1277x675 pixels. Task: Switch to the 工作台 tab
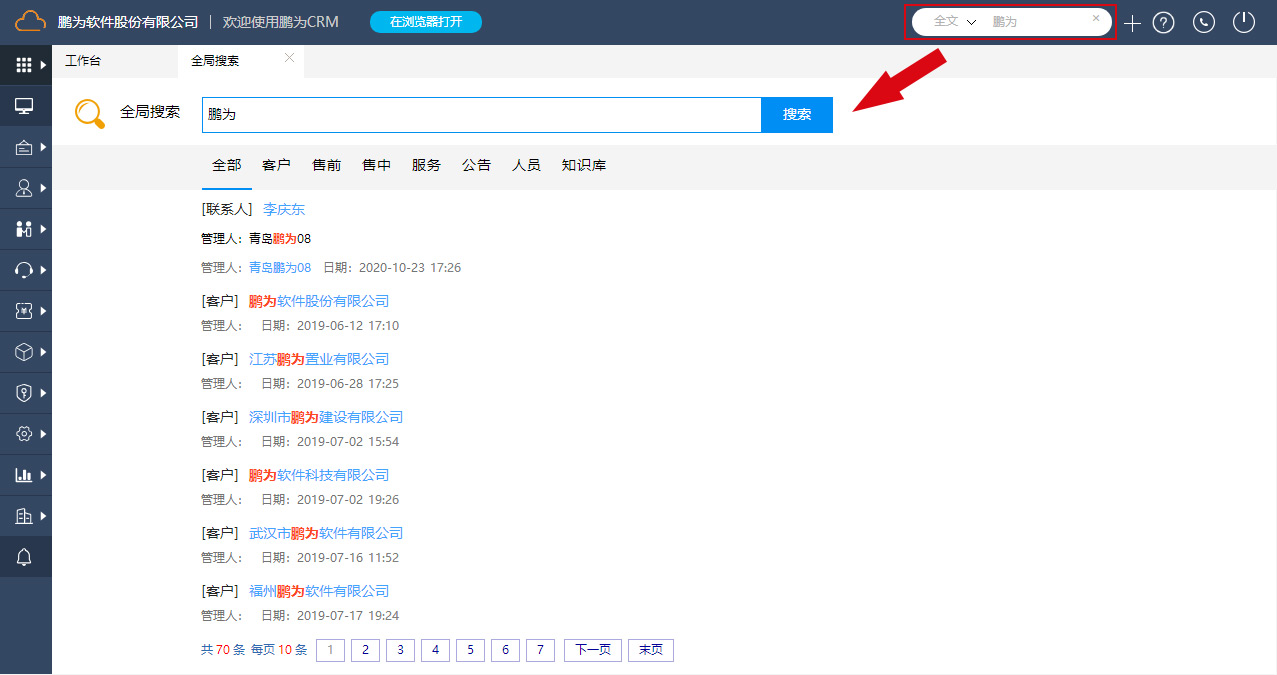coord(83,61)
